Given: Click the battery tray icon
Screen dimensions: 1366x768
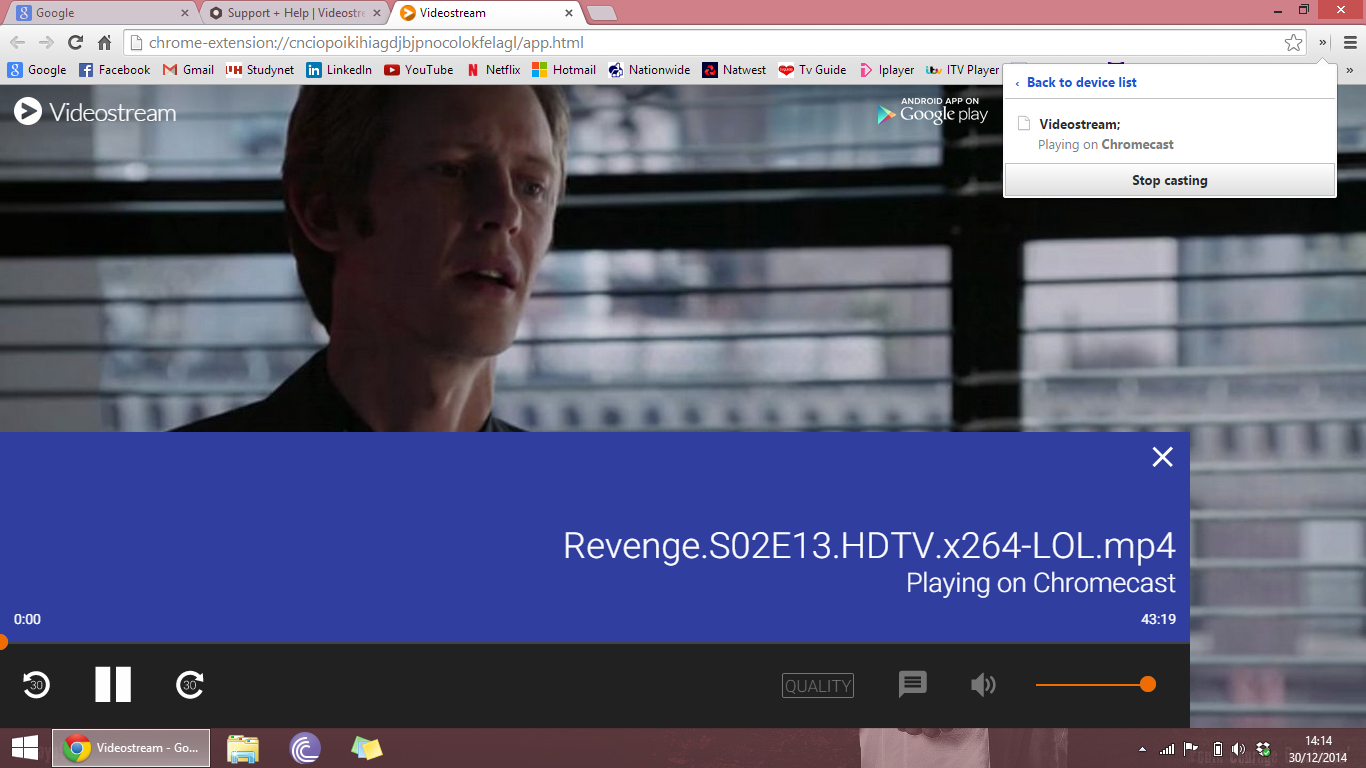Looking at the screenshot, I should 1217,749.
